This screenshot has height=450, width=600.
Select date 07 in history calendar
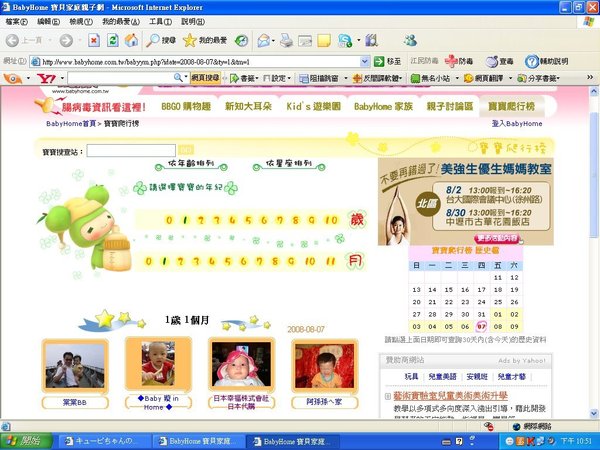tap(481, 326)
